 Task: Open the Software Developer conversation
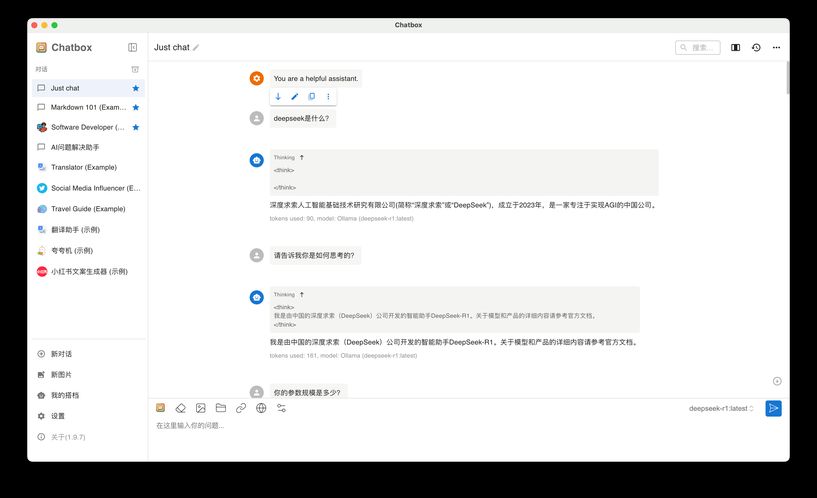[x=89, y=127]
